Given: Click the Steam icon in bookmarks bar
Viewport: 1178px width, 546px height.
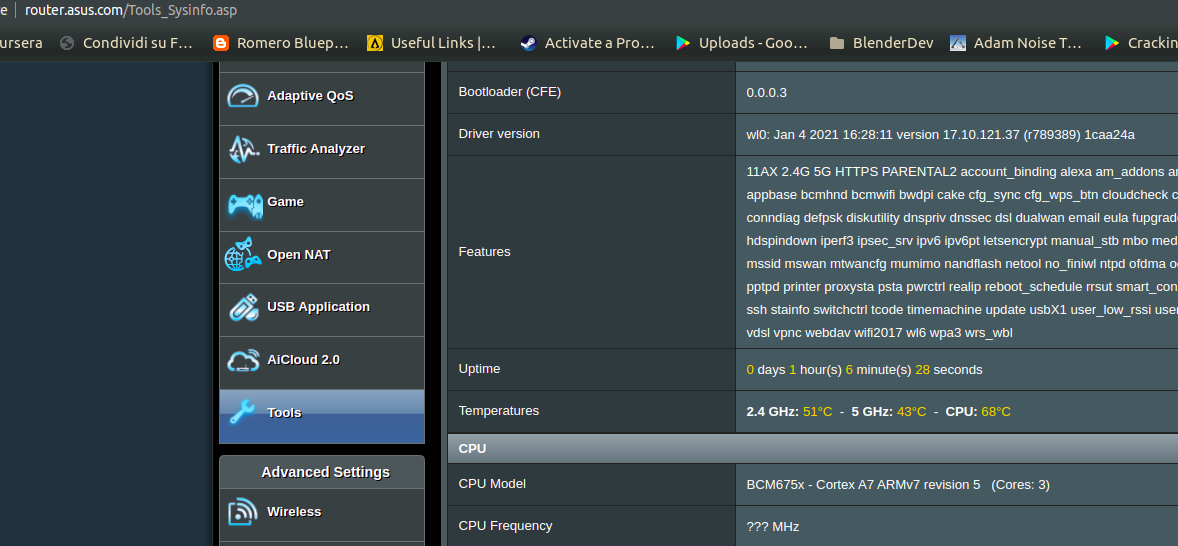Looking at the screenshot, I should 528,43.
